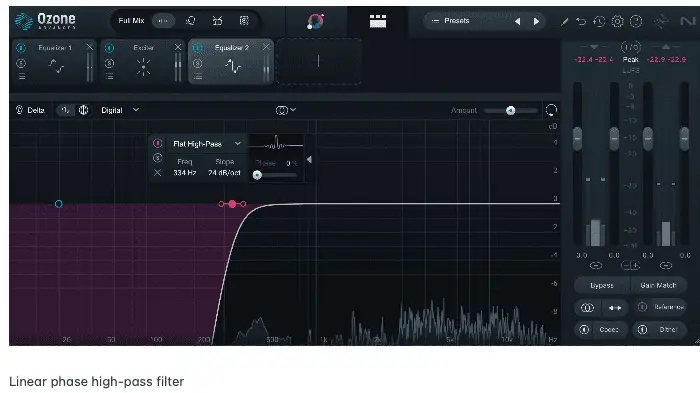Viewport: 700px width, 393px height.
Task: Toggle Equalizer 2 module power button
Action: (198, 48)
